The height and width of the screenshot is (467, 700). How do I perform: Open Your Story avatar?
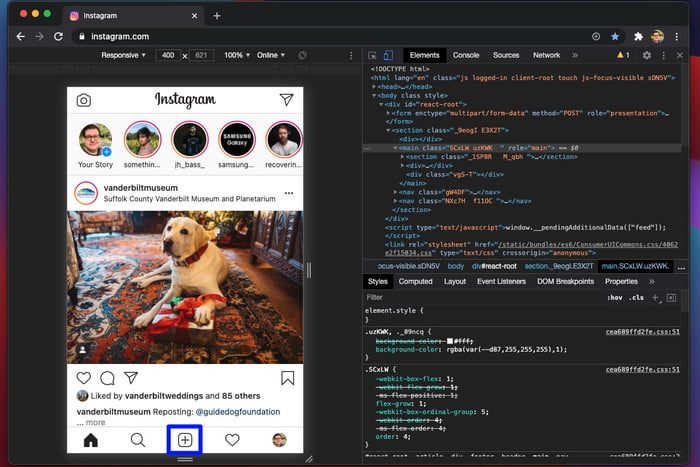(95, 140)
